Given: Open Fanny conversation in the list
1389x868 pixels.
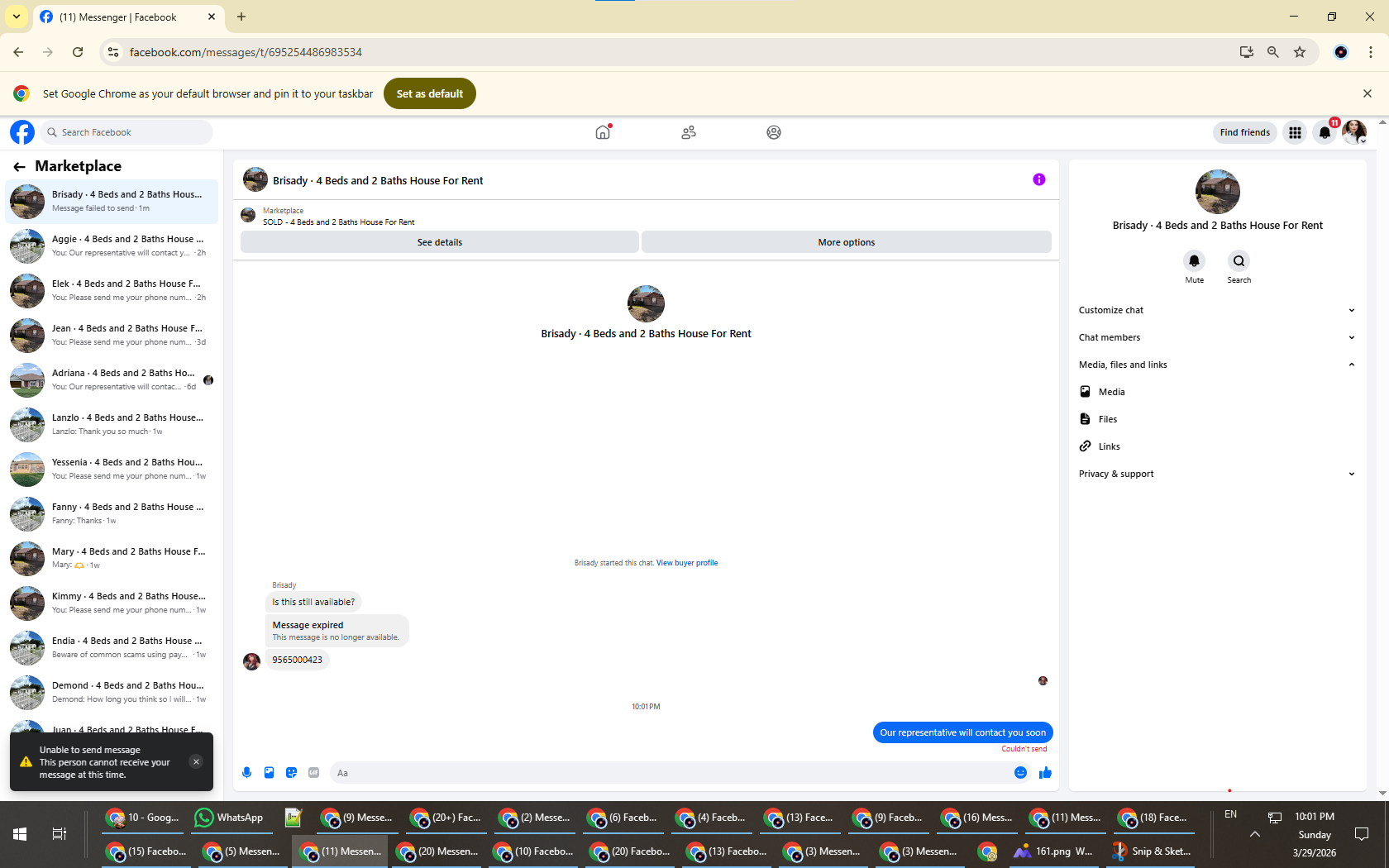Looking at the screenshot, I should coord(112,513).
